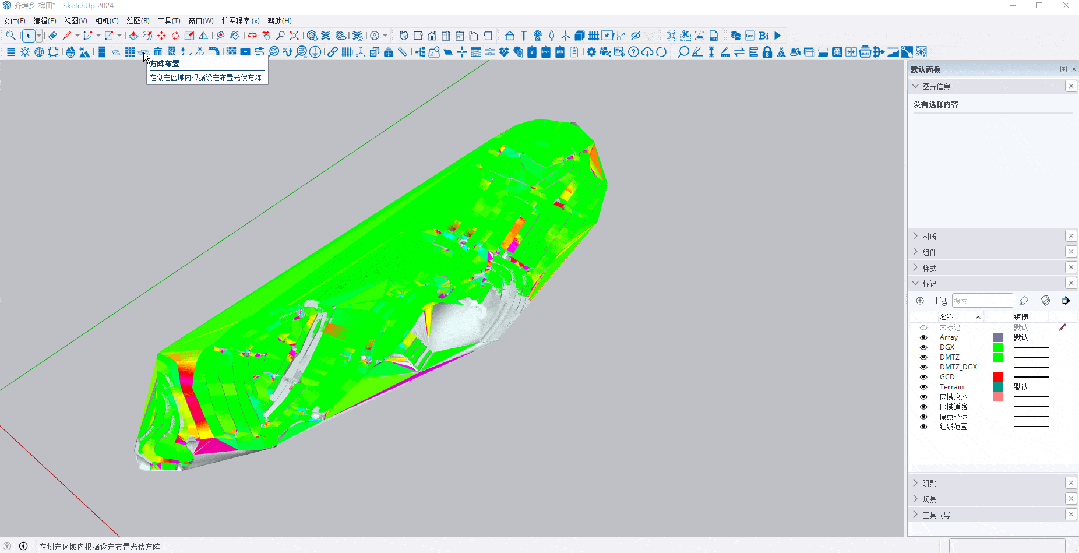Click the Add Tag Folder button
1079x553 pixels.
tap(941, 300)
